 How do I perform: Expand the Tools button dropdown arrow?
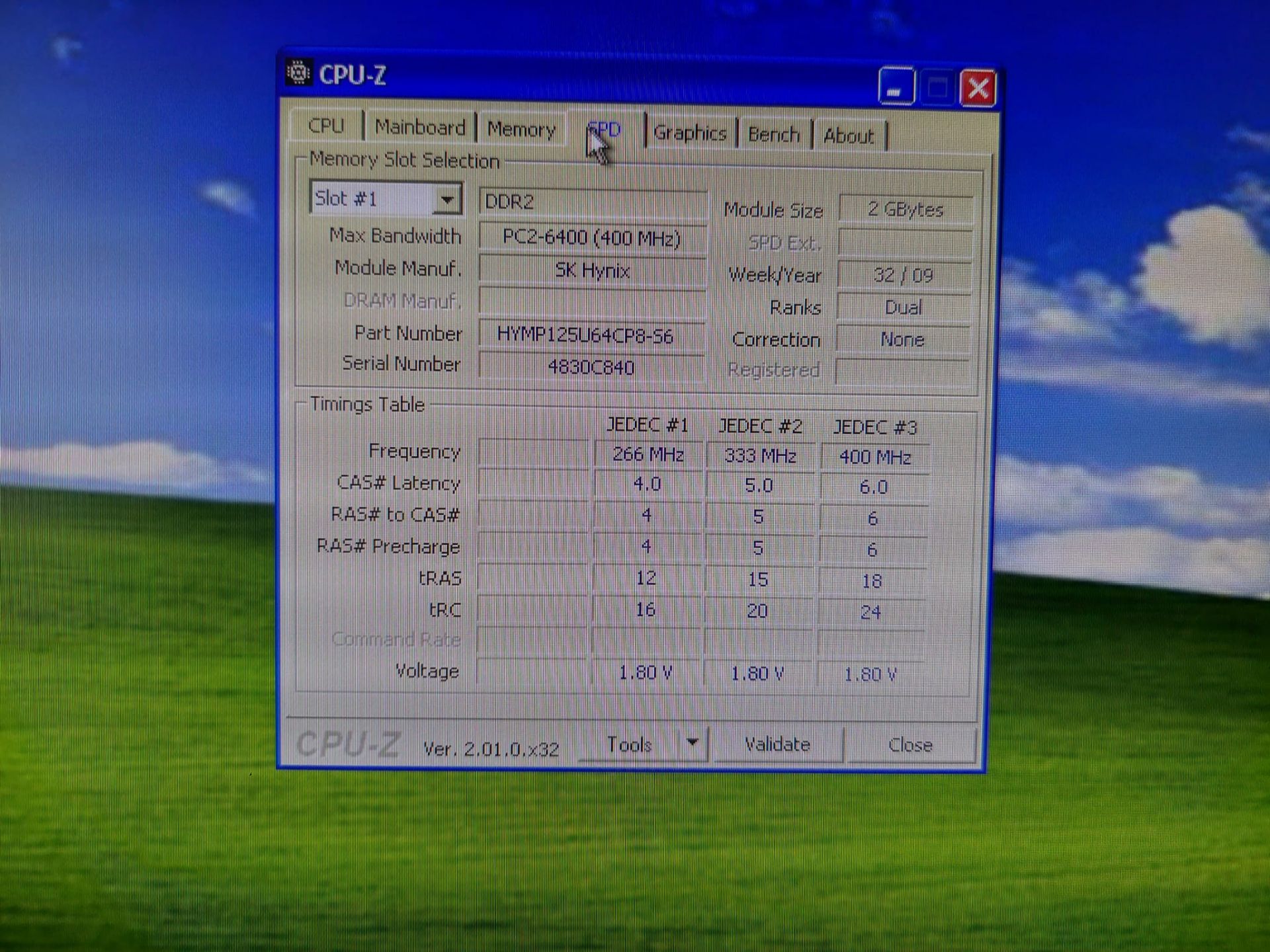click(x=692, y=743)
